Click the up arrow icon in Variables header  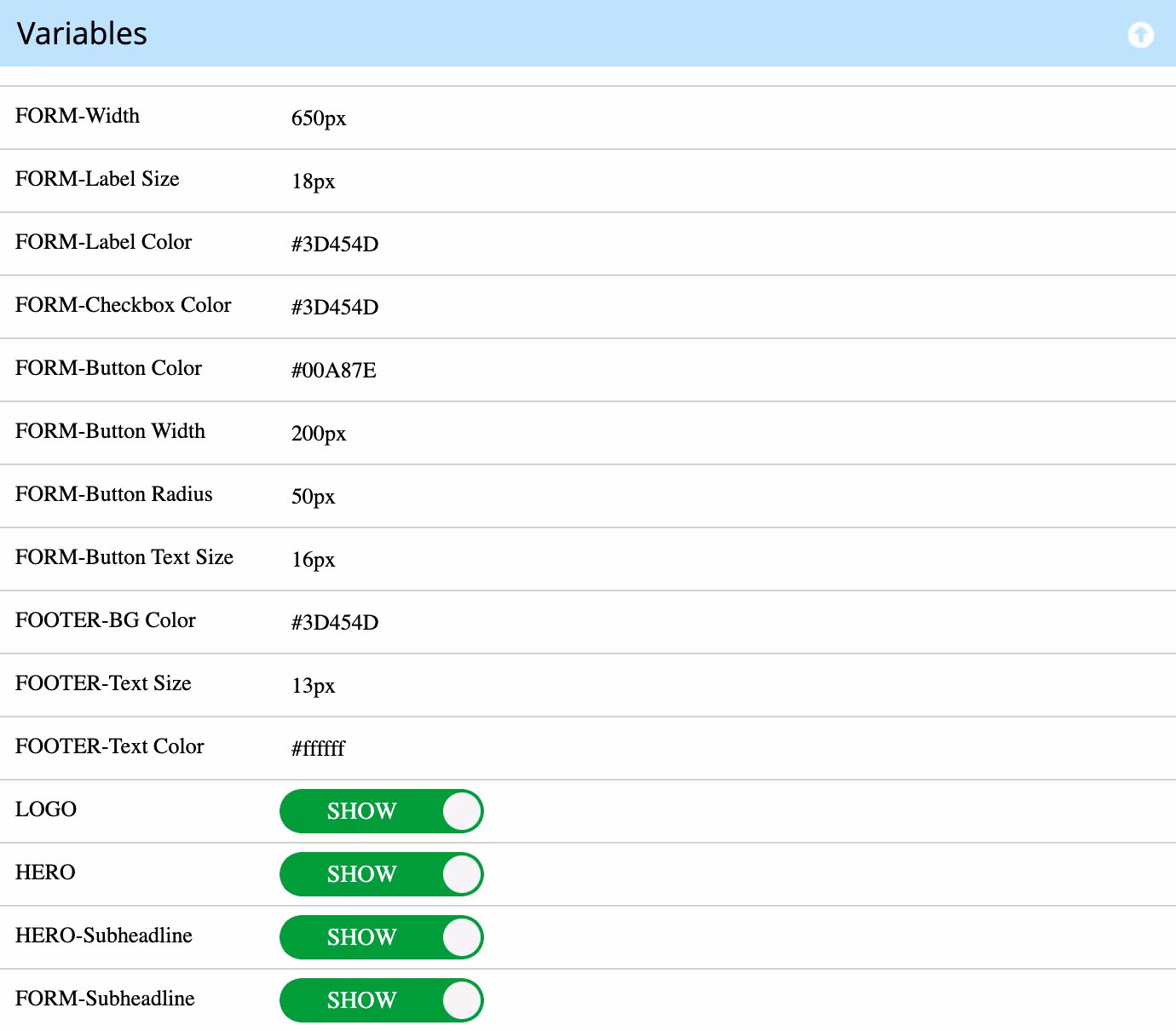1140,35
